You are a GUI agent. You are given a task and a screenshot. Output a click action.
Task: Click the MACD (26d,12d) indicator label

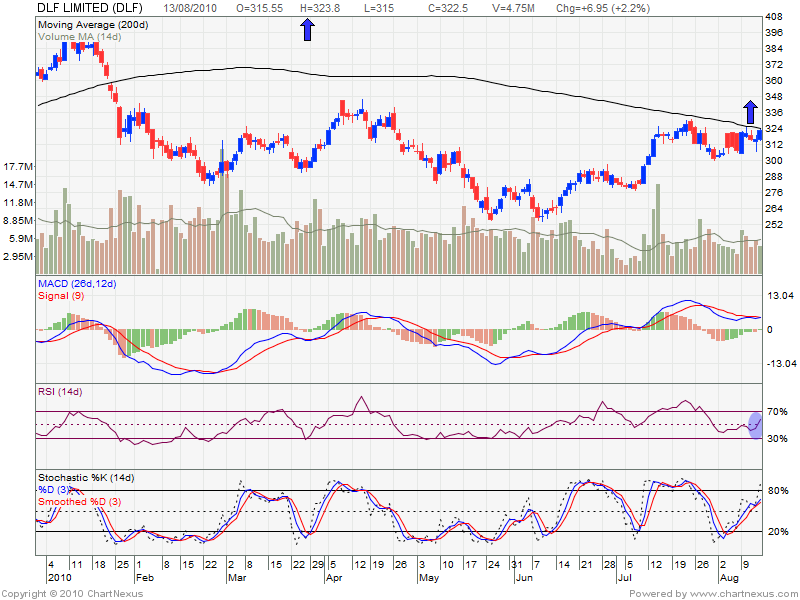77,285
